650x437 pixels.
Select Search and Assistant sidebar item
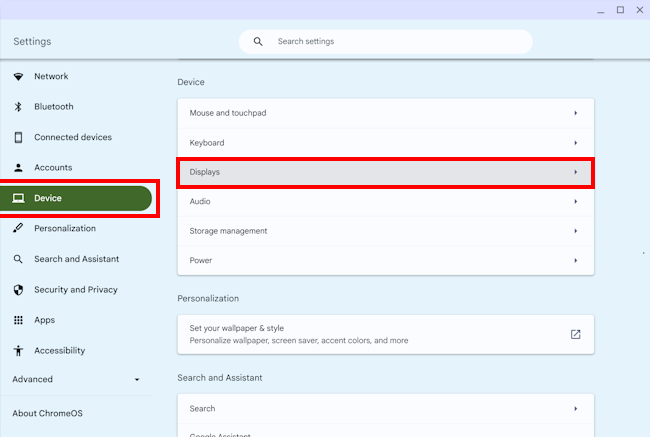[76, 259]
